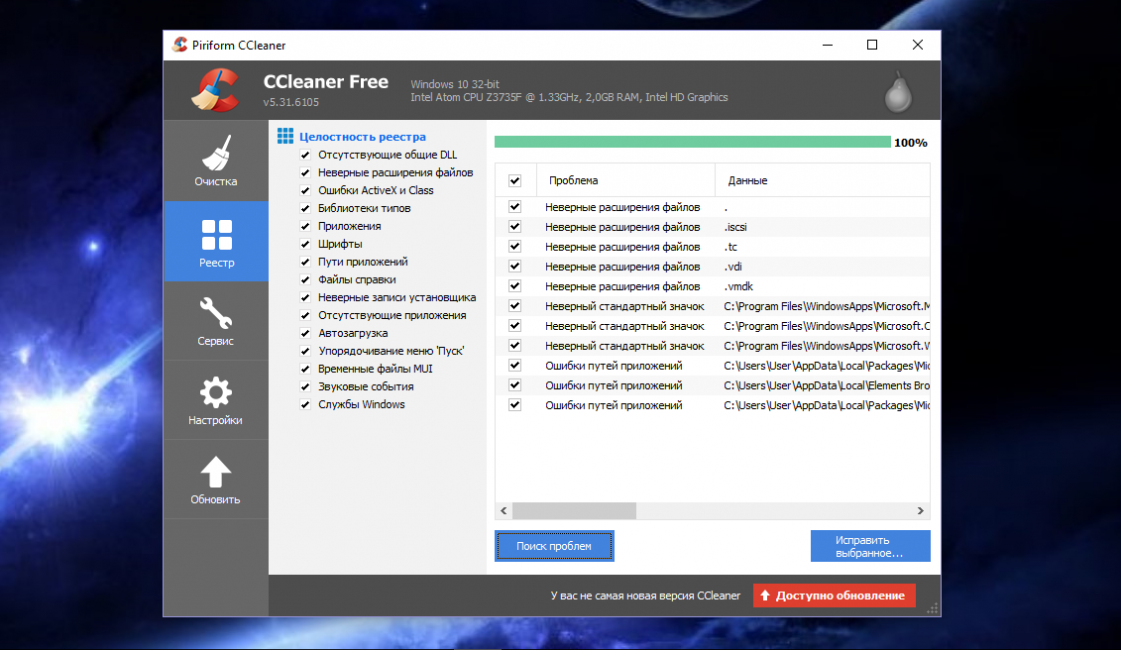The image size is (1121, 650).
Task: Uncheck the .tc result row checkbox
Action: click(515, 247)
